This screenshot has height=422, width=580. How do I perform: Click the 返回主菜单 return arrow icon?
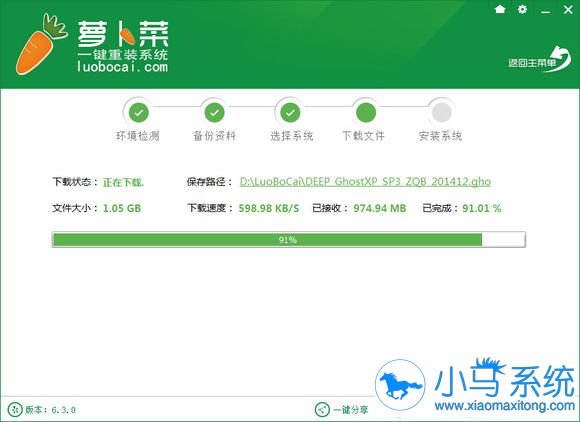(560, 59)
